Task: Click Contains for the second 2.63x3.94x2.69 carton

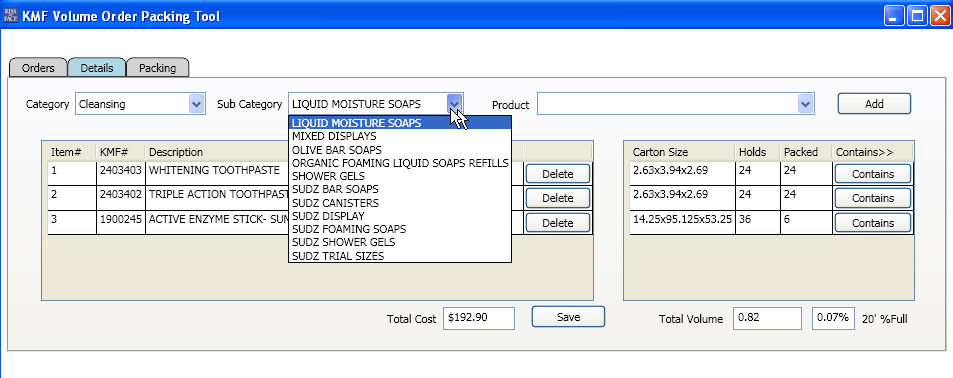Action: [x=873, y=198]
